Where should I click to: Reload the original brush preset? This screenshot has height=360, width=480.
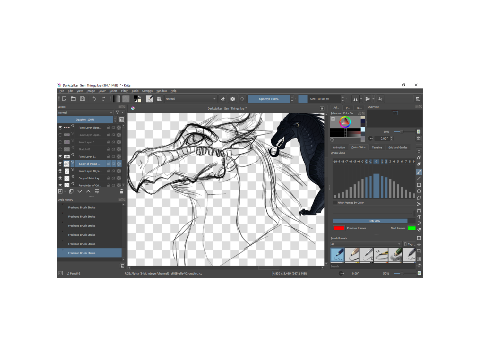point(242,99)
